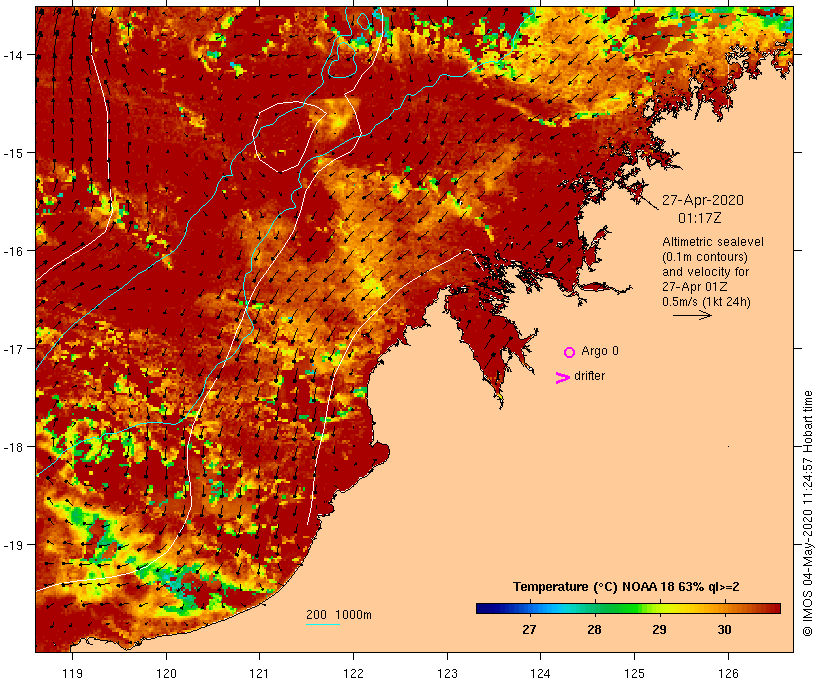The image size is (820, 680).
Task: Click the temperature color bar at 27
Action: click(x=529, y=608)
